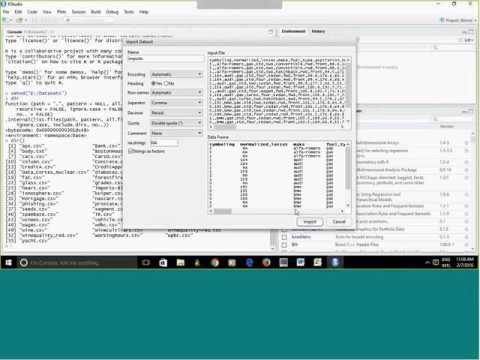Open Word from the taskbar

[x=300, y=263]
